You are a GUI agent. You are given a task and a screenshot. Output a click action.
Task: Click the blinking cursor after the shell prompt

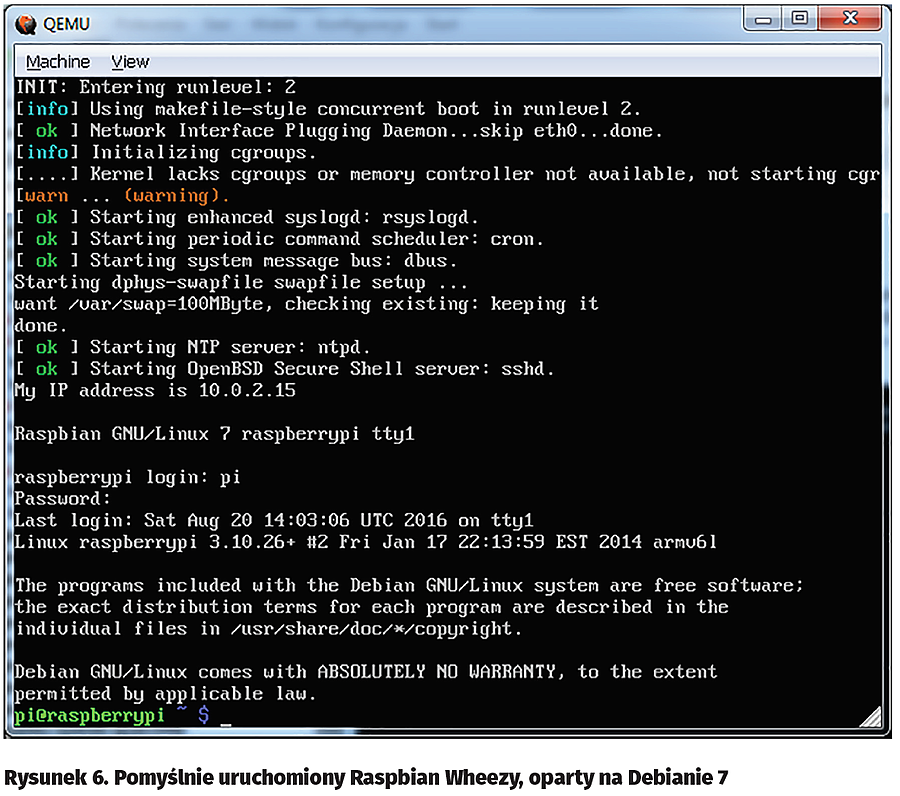pos(226,716)
